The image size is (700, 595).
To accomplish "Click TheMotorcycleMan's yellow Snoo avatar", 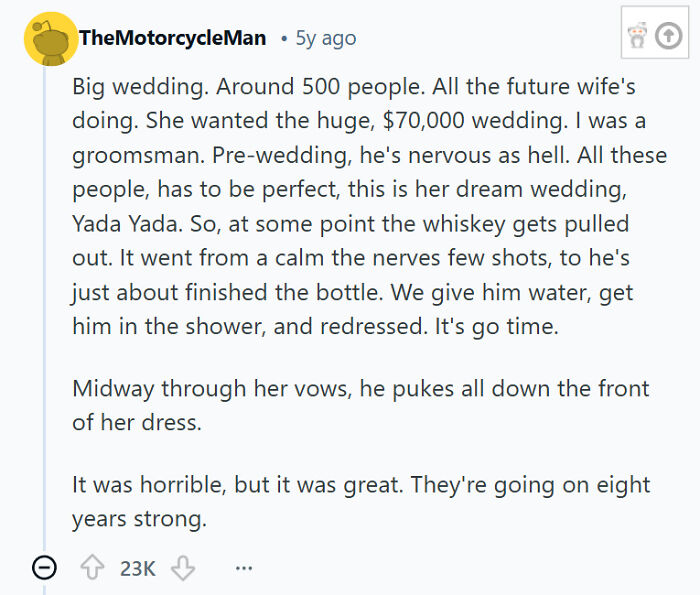I will click(x=46, y=40).
